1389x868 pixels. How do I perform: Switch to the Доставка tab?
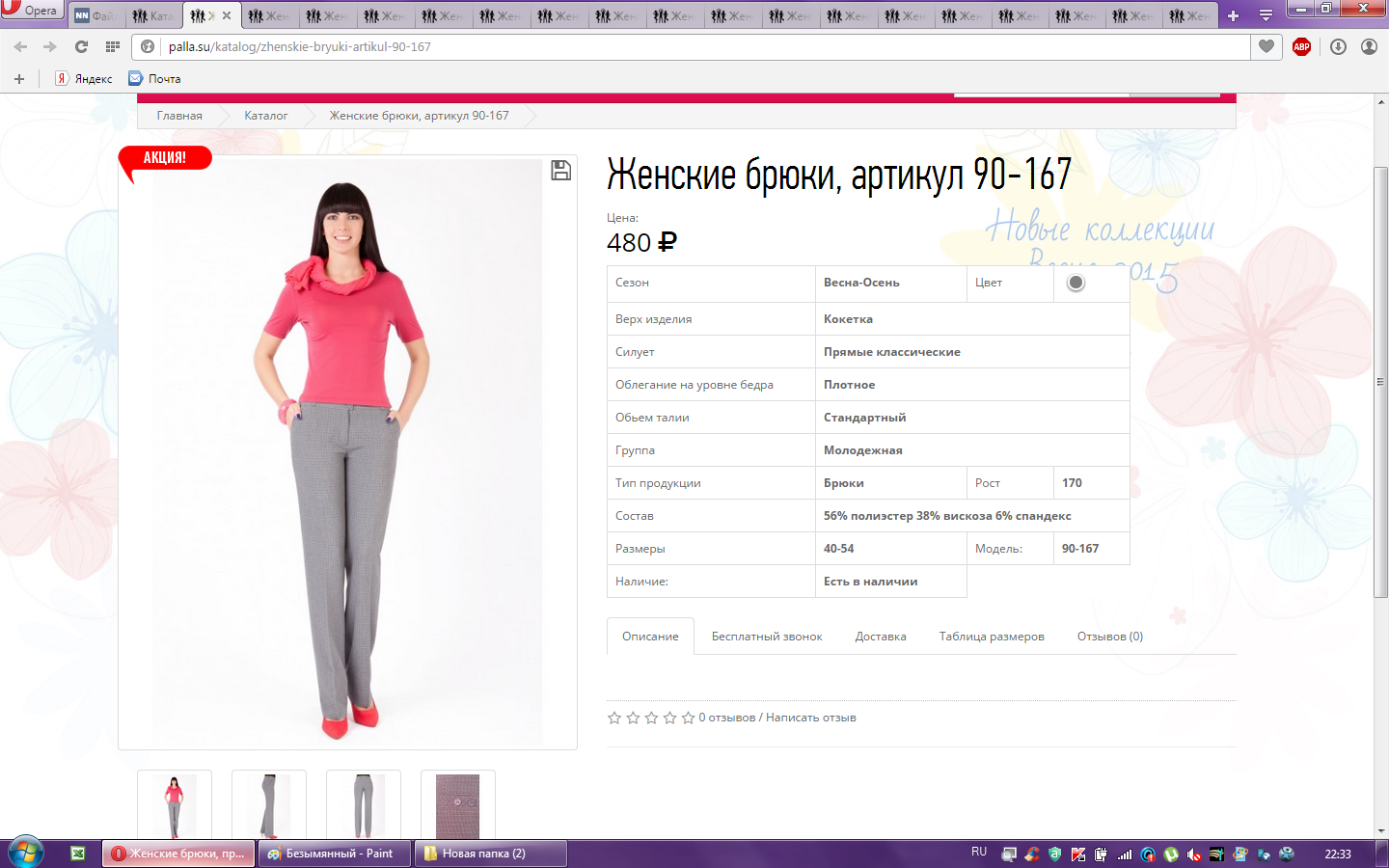point(880,637)
